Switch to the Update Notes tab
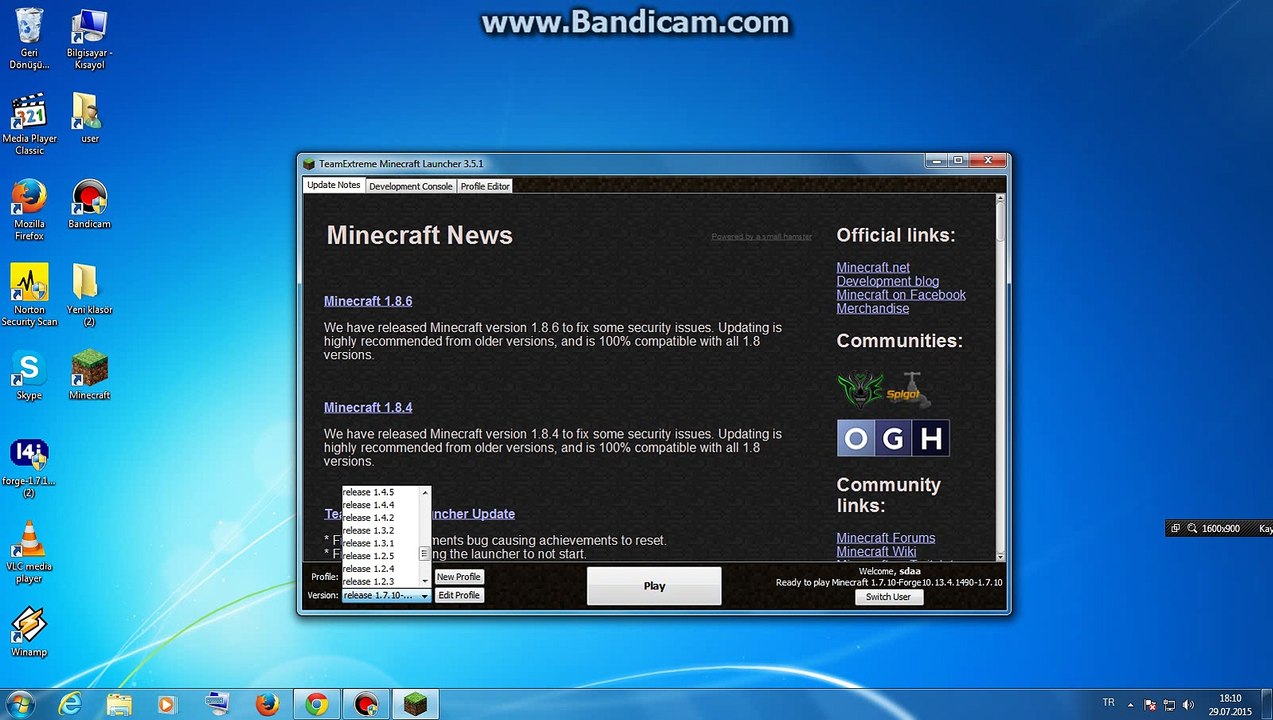The image size is (1273, 720). (x=334, y=185)
